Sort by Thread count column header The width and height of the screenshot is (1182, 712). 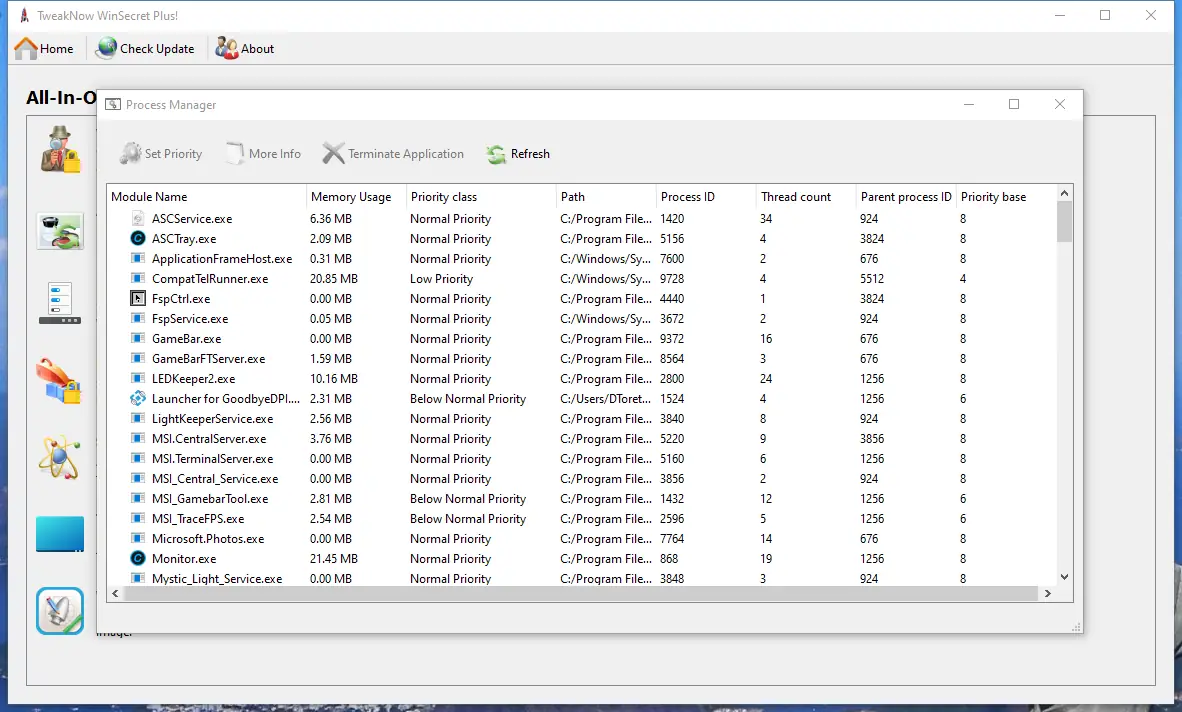(806, 197)
